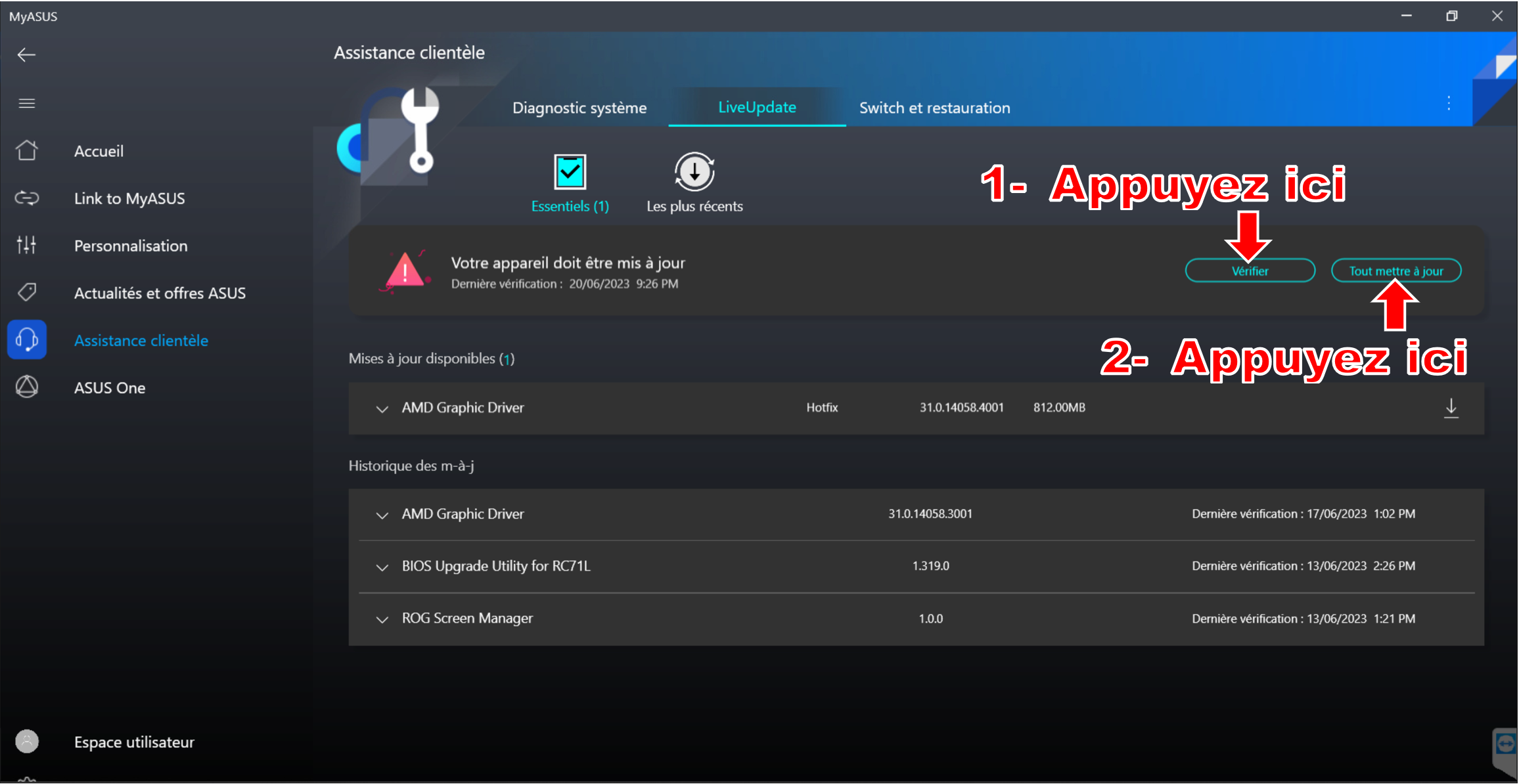Image resolution: width=1519 pixels, height=784 pixels.
Task: Click the 812.00MB size value
Action: click(x=1059, y=407)
